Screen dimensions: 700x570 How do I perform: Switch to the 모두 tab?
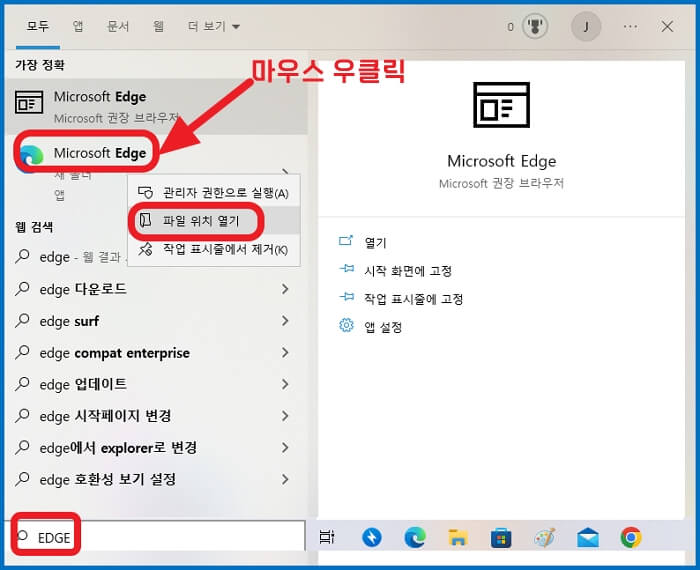(x=38, y=26)
